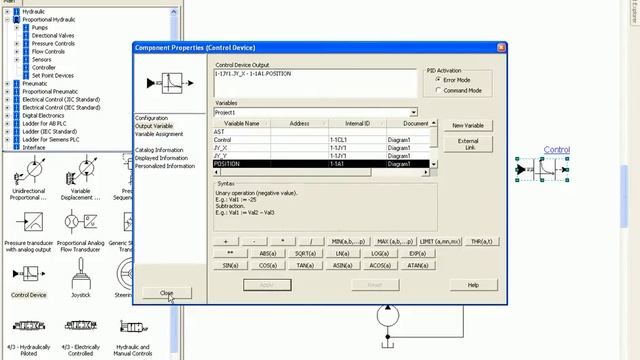
Task: Insert the EXP(a) function
Action: [x=418, y=253]
